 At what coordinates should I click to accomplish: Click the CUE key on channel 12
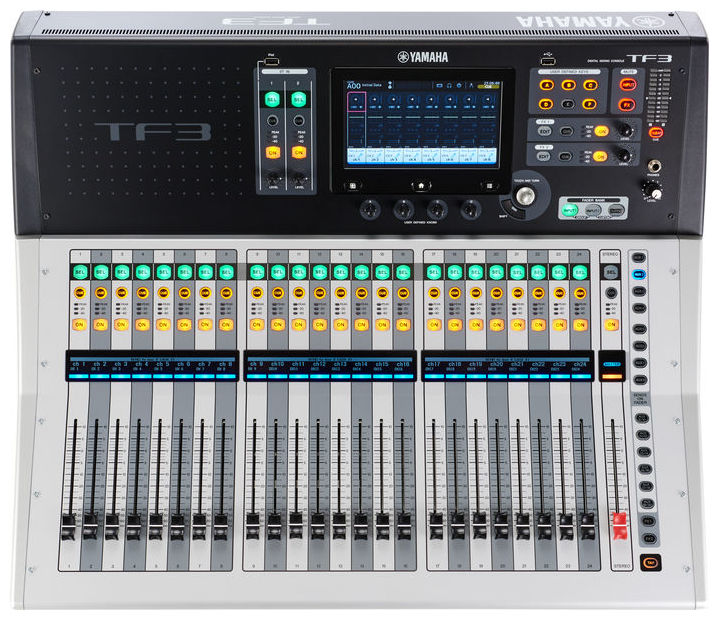pyautogui.click(x=320, y=293)
